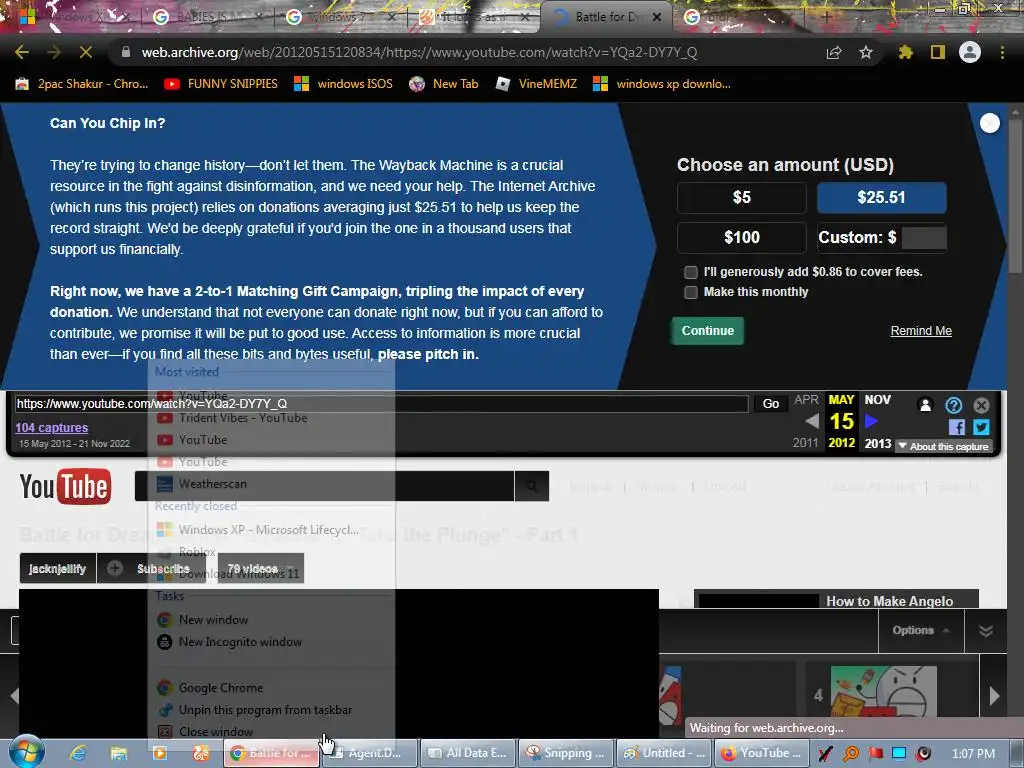Switch to the BABIES IS tab
1024x768 pixels.
coord(206,17)
